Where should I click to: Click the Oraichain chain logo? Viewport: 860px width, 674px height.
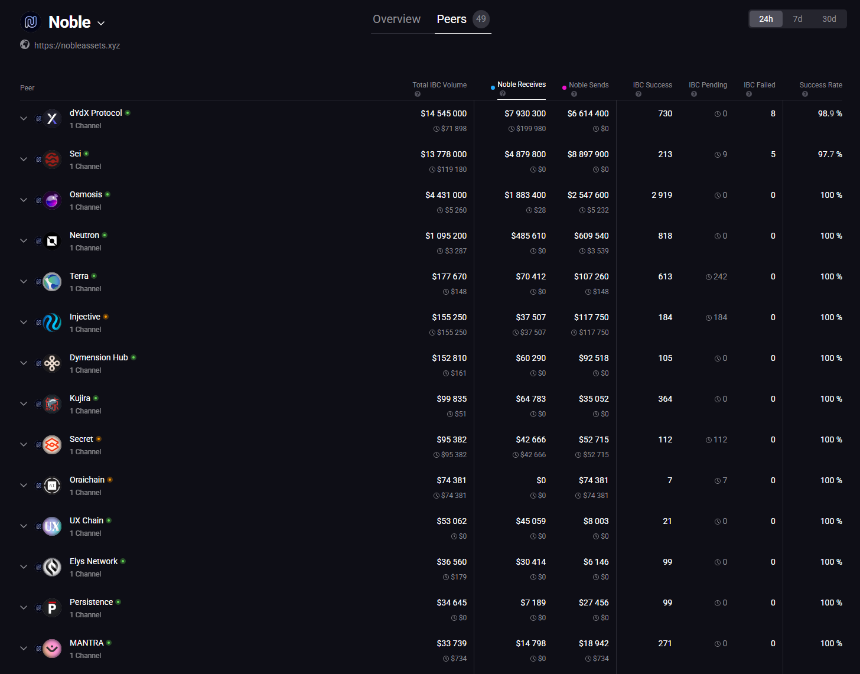(52, 485)
